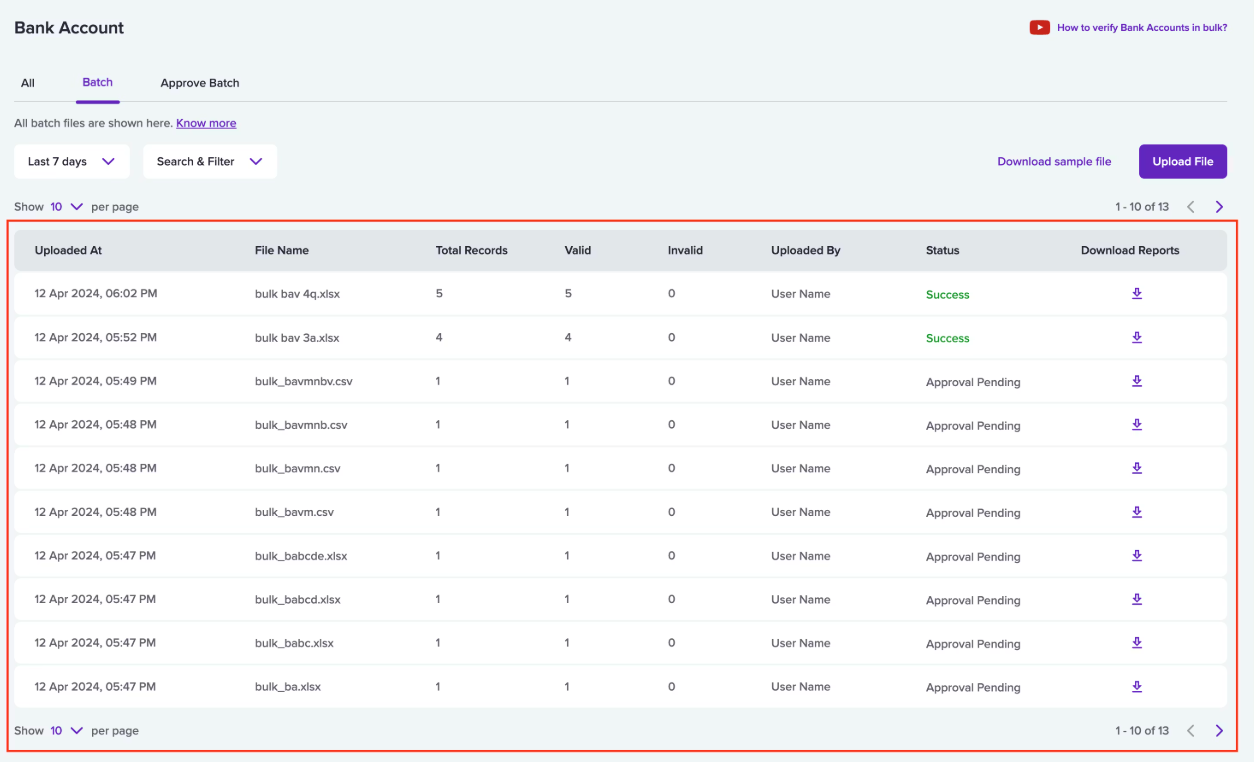The image size is (1254, 762).
Task: Switch to the All tab
Action: [27, 83]
